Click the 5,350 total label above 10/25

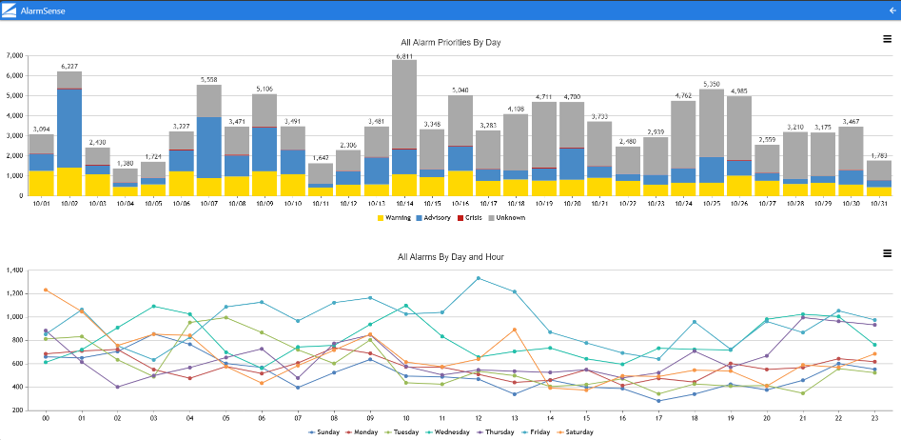711,84
